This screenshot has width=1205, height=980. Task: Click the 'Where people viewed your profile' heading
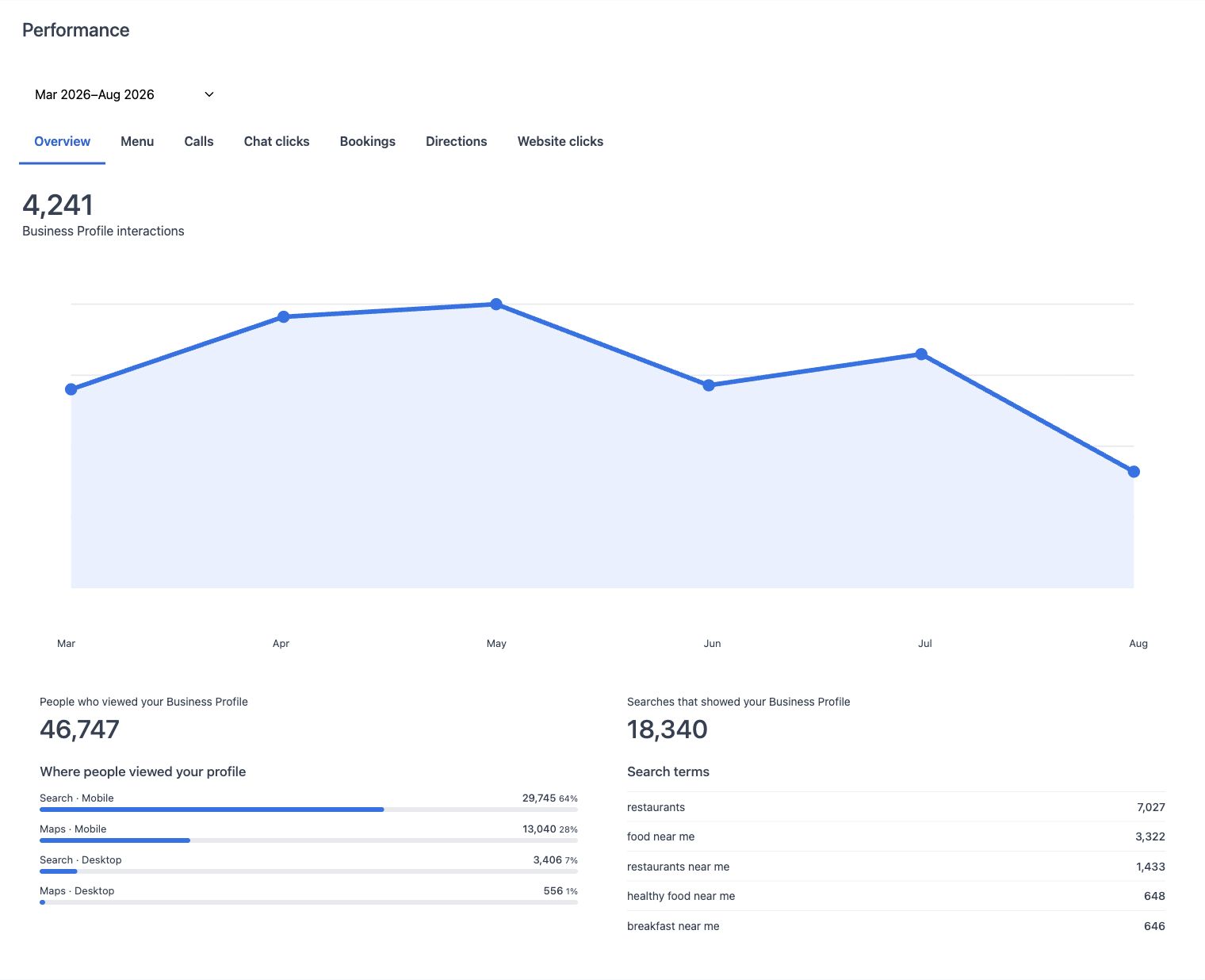tap(143, 771)
